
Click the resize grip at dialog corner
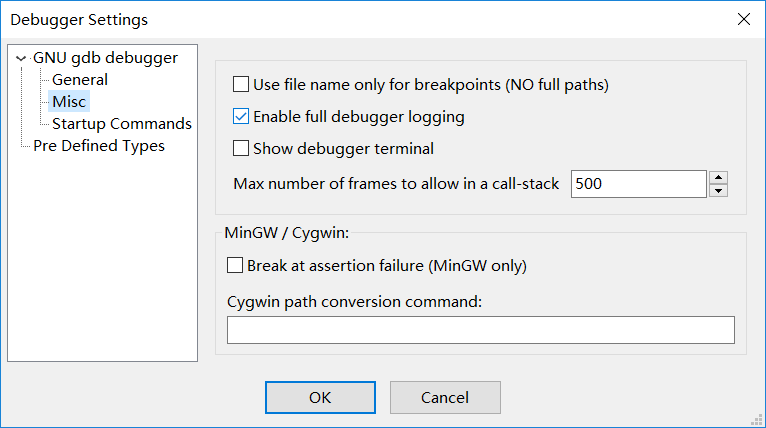point(758,420)
